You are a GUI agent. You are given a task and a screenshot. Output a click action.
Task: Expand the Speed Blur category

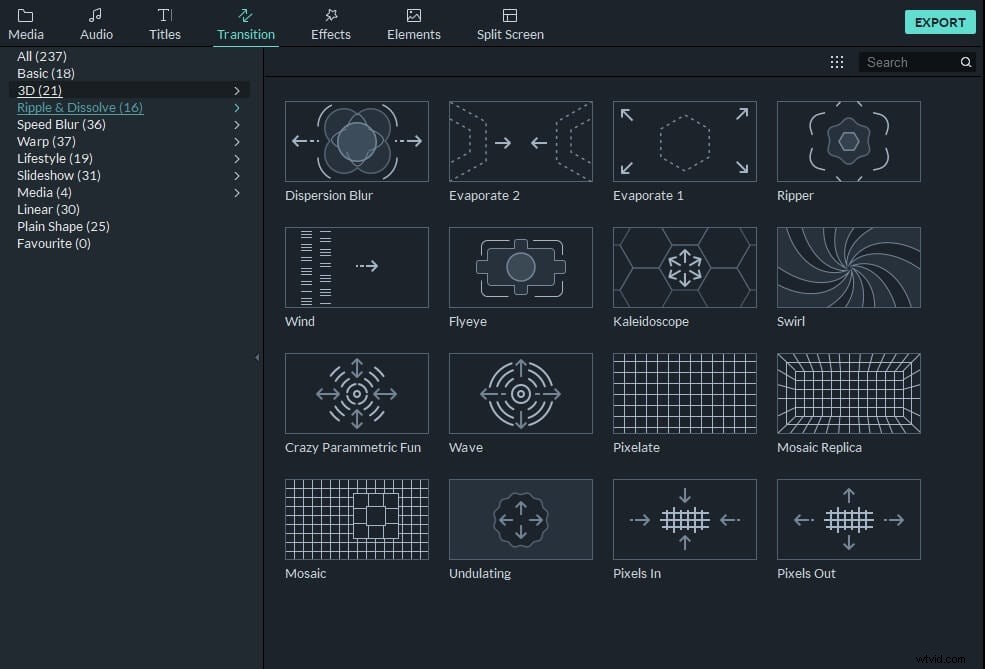point(237,124)
